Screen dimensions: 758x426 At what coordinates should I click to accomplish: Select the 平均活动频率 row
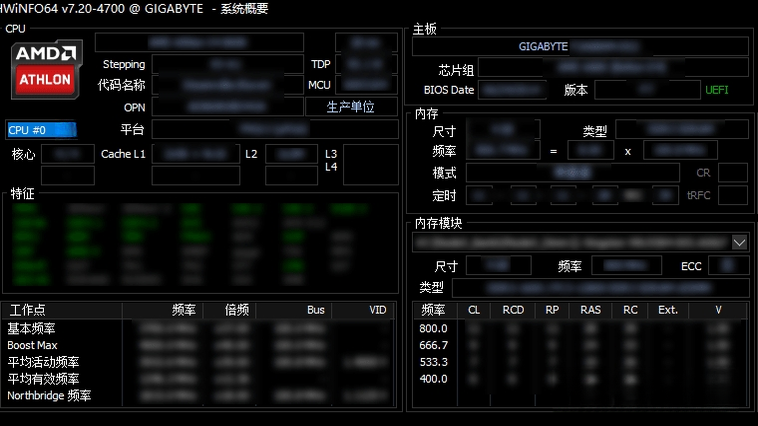coord(199,362)
